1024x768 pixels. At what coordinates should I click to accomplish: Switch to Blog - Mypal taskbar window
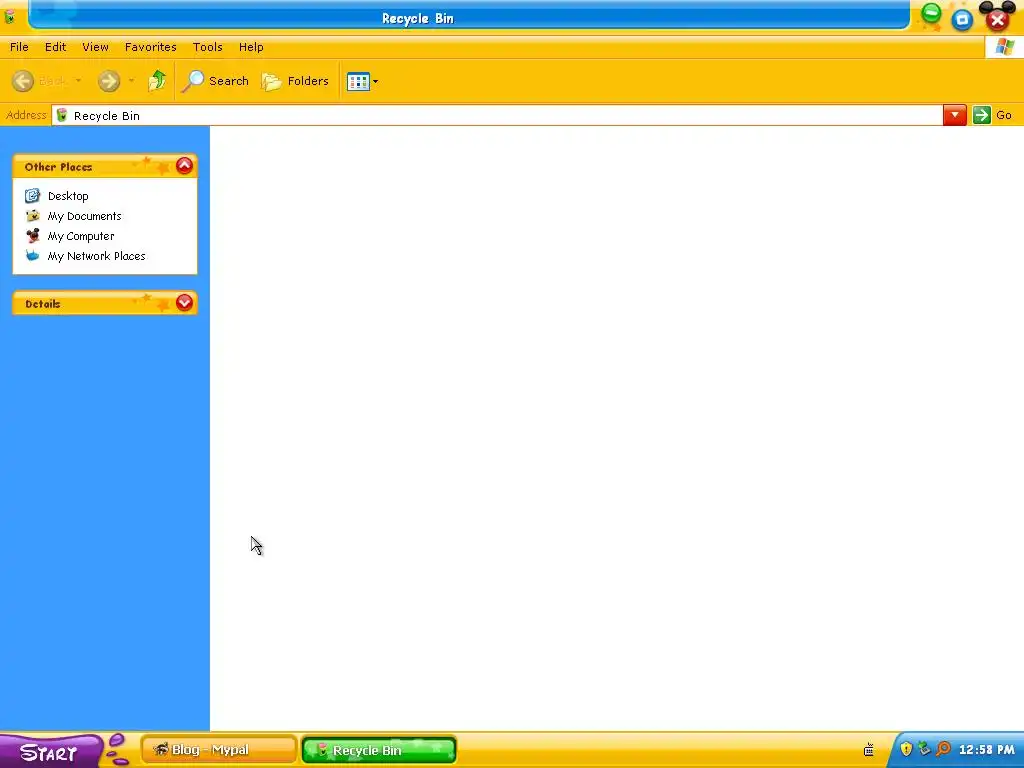(x=219, y=750)
